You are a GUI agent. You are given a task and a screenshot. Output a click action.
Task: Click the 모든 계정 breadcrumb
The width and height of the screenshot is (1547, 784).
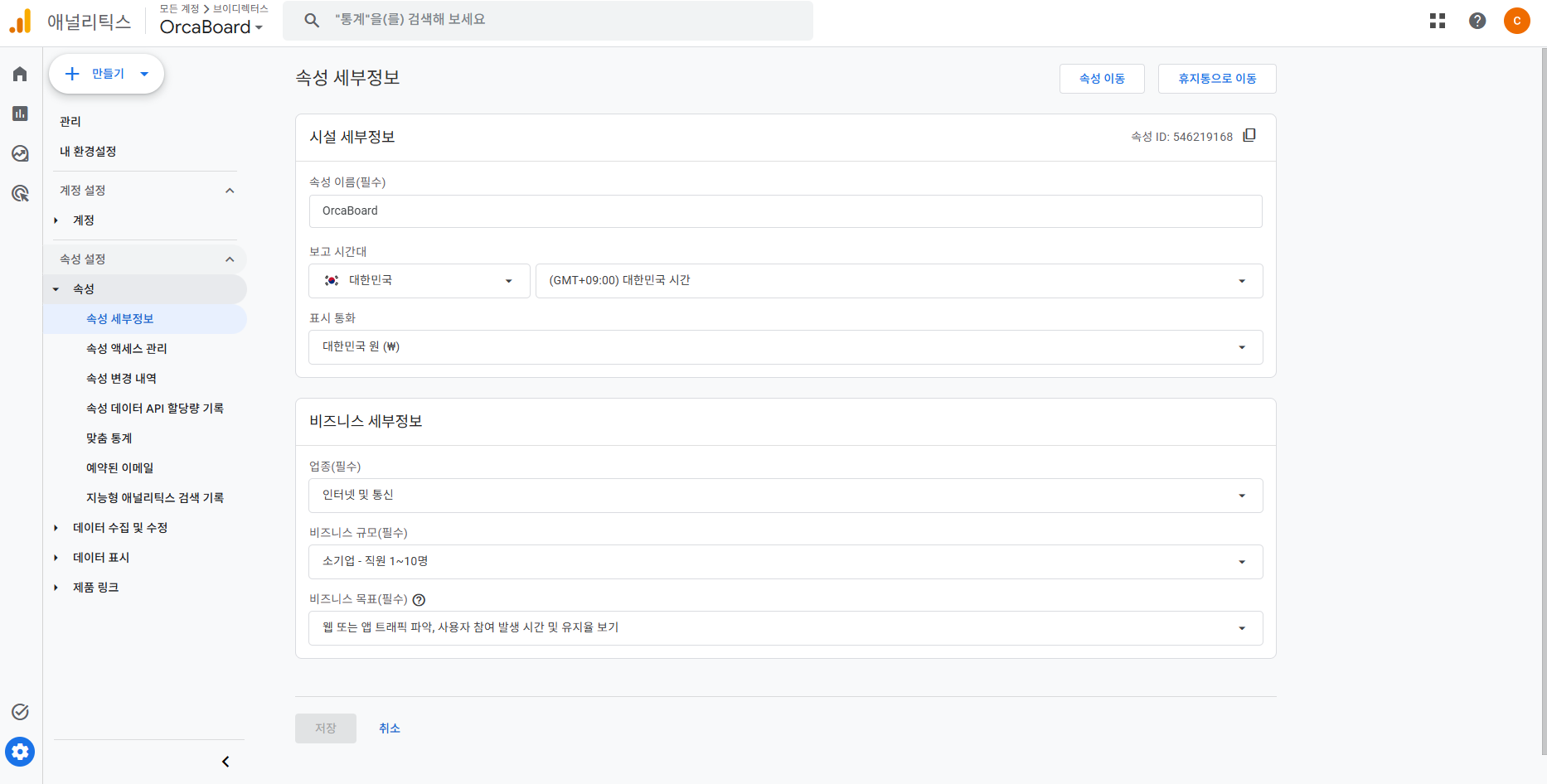(x=179, y=8)
